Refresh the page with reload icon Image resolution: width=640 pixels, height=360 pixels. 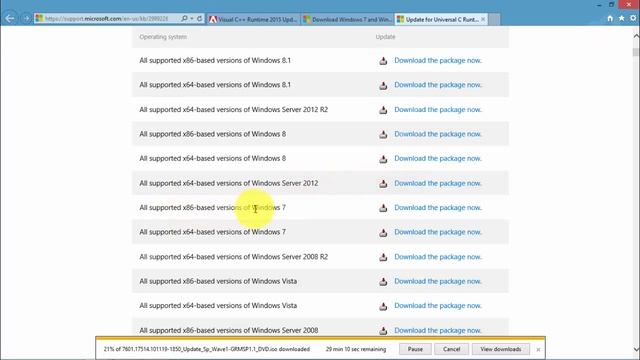(200, 18)
